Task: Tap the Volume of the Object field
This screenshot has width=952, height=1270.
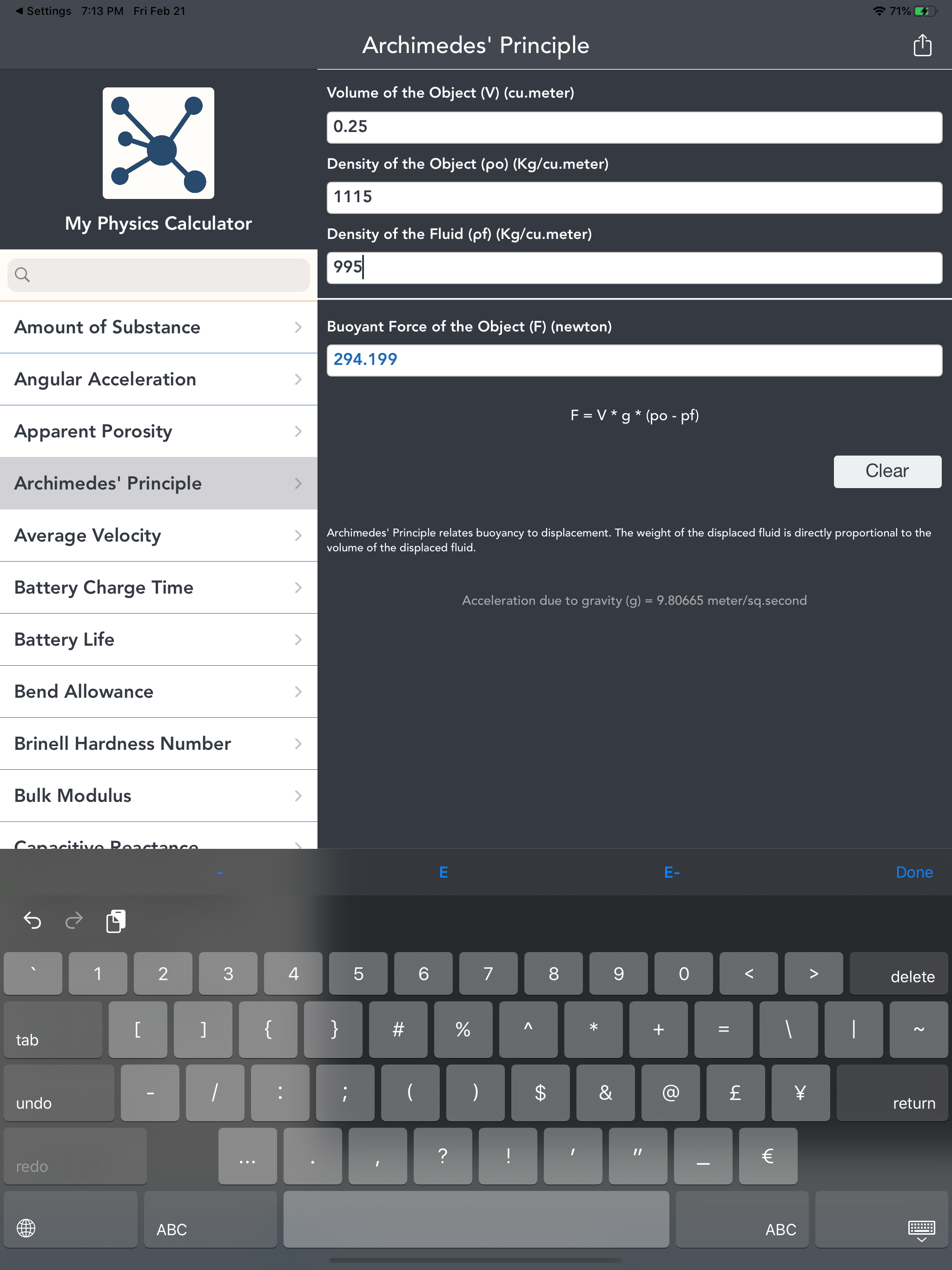Action: coord(634,127)
